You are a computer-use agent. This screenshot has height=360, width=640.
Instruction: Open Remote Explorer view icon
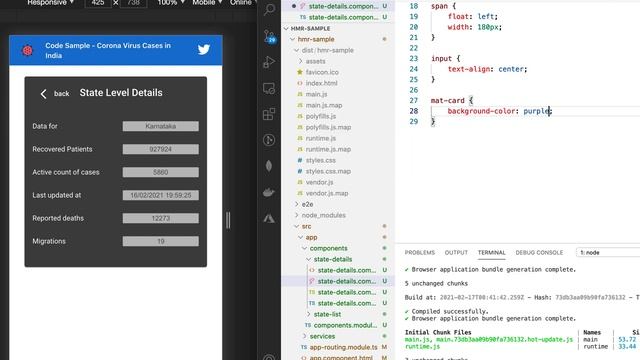point(269,88)
